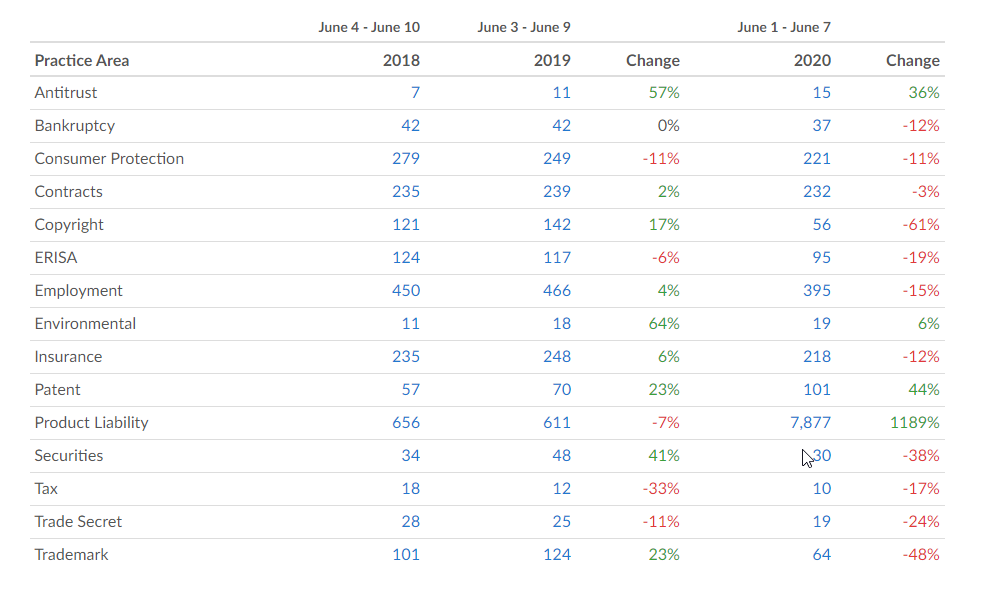Screen dimensions: 987x597
Task: Click the Securities 2018 value 34
Action: [x=410, y=456]
